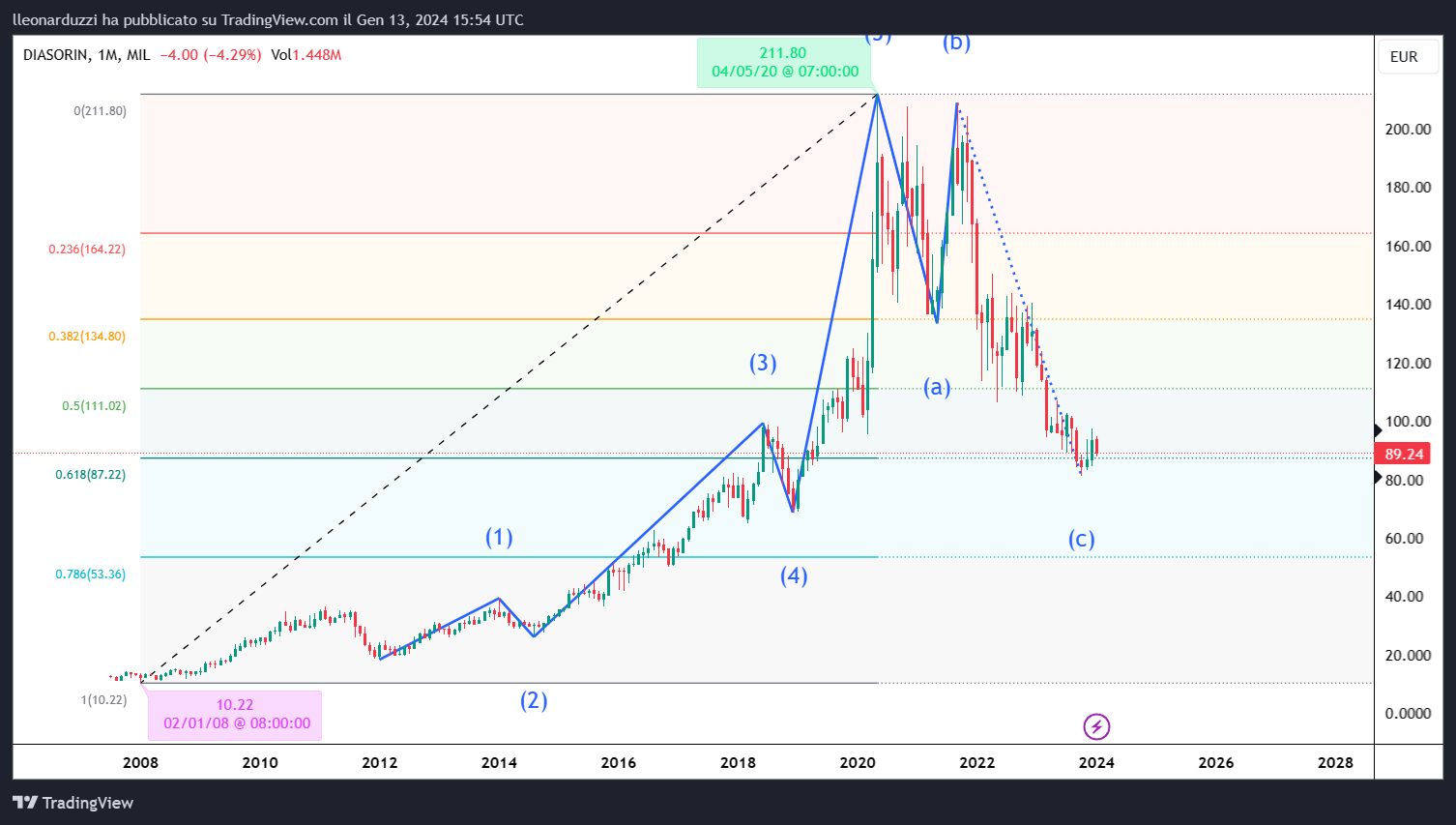Select the corrective wave (b) label
This screenshot has width=1456, height=825.
956,42
